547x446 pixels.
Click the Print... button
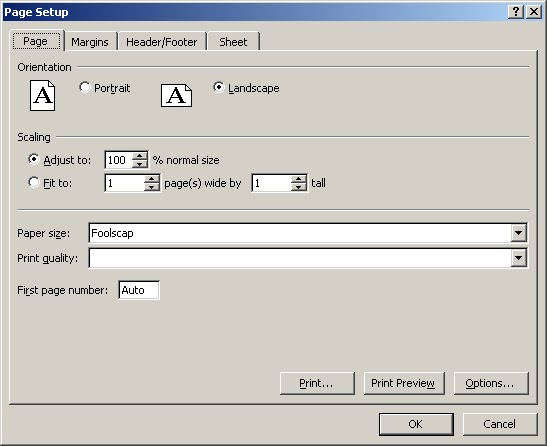[x=317, y=383]
